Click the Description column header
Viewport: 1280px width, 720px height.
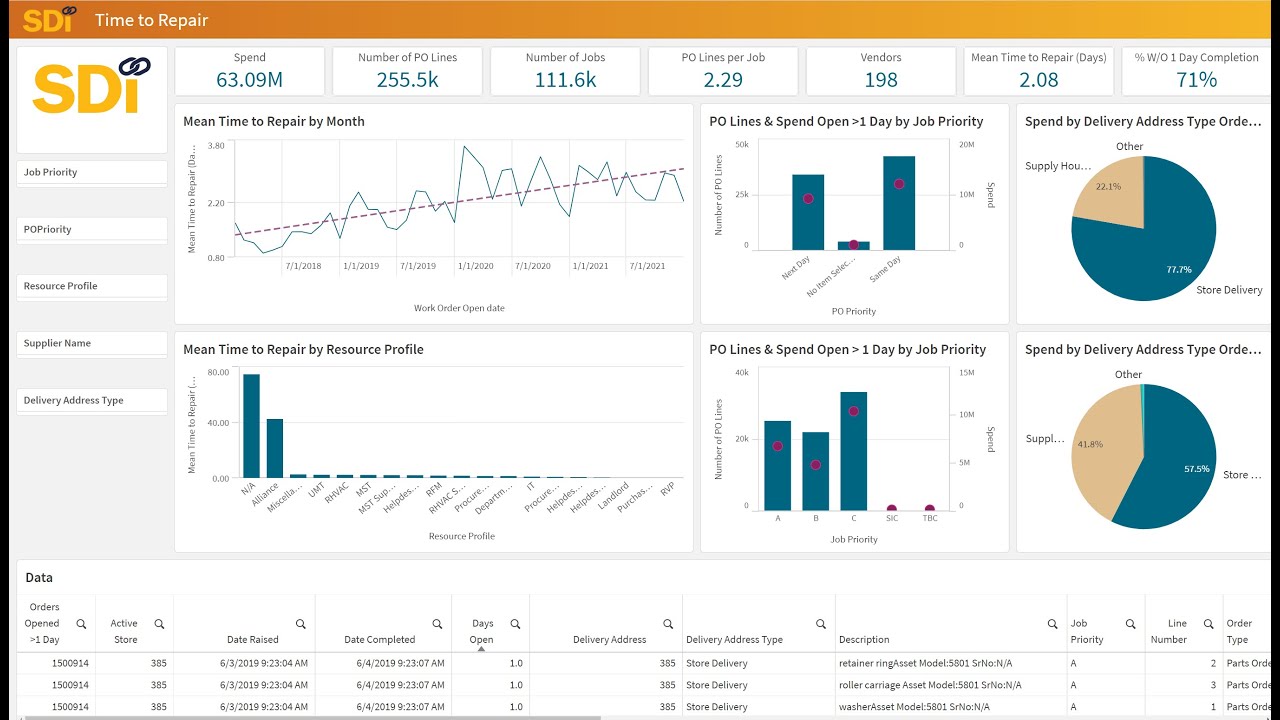coord(864,640)
